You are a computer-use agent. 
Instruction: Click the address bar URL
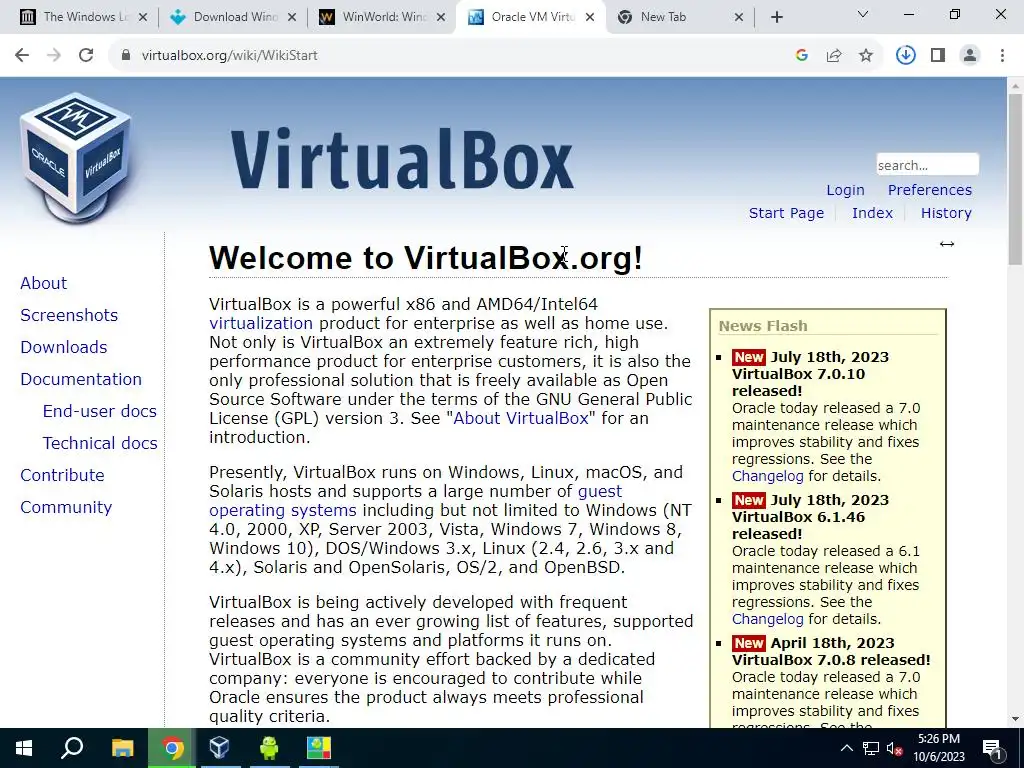pyautogui.click(x=230, y=56)
